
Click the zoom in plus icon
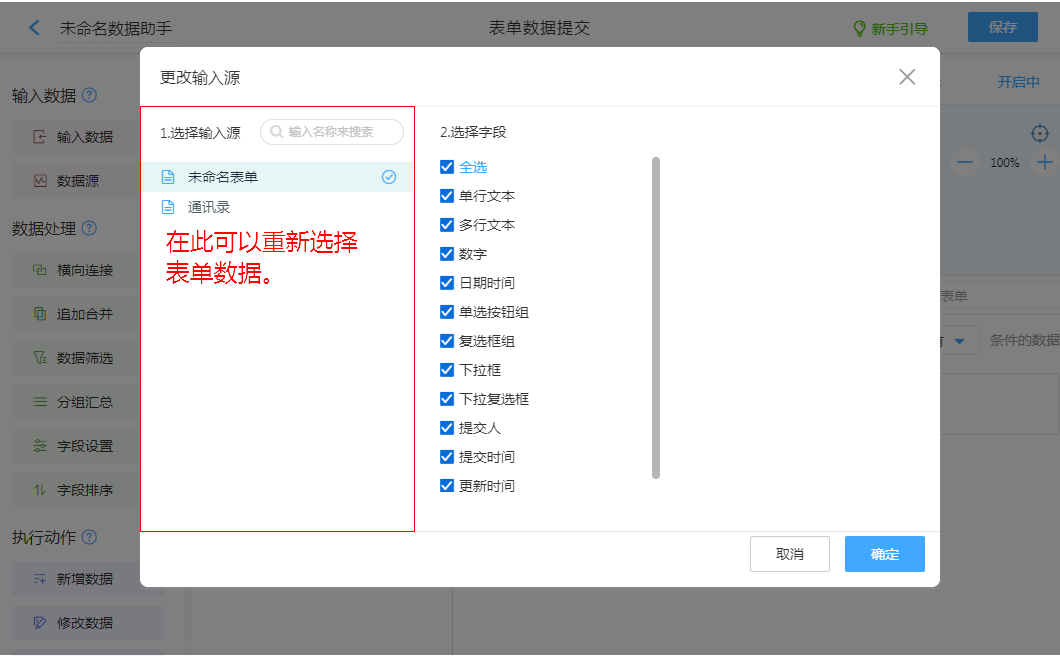click(x=1045, y=162)
